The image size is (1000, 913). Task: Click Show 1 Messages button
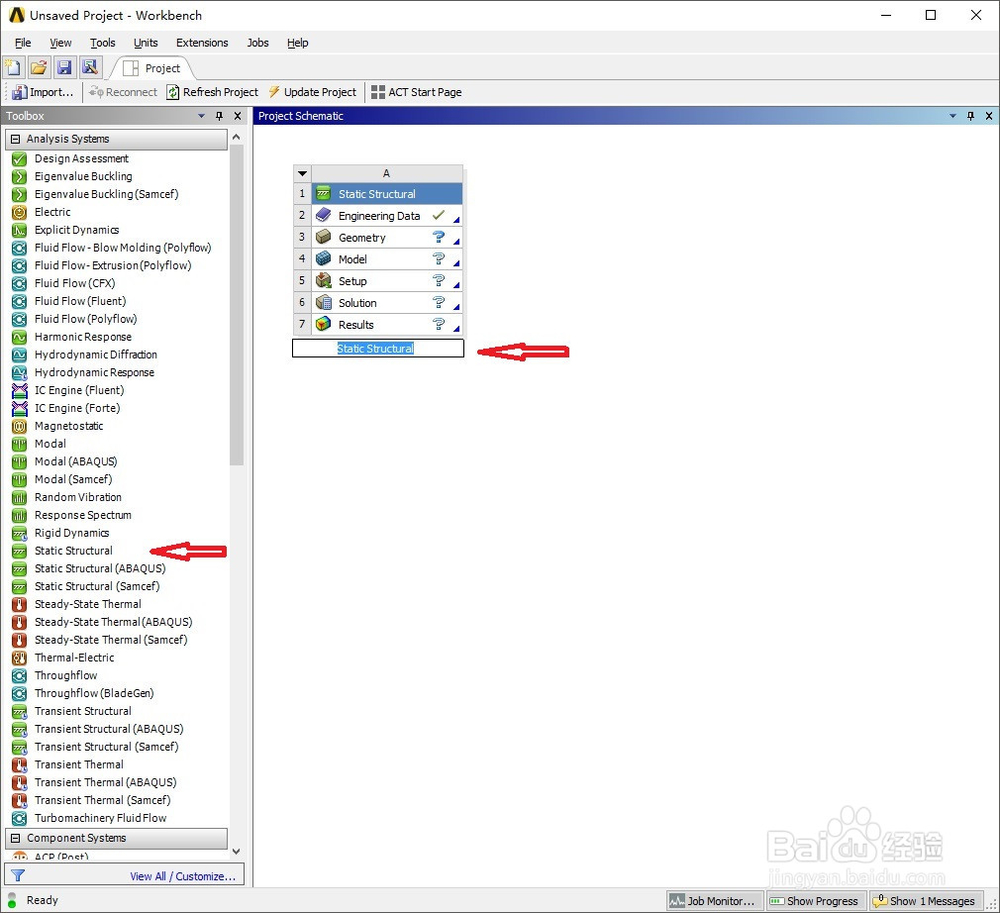[925, 901]
